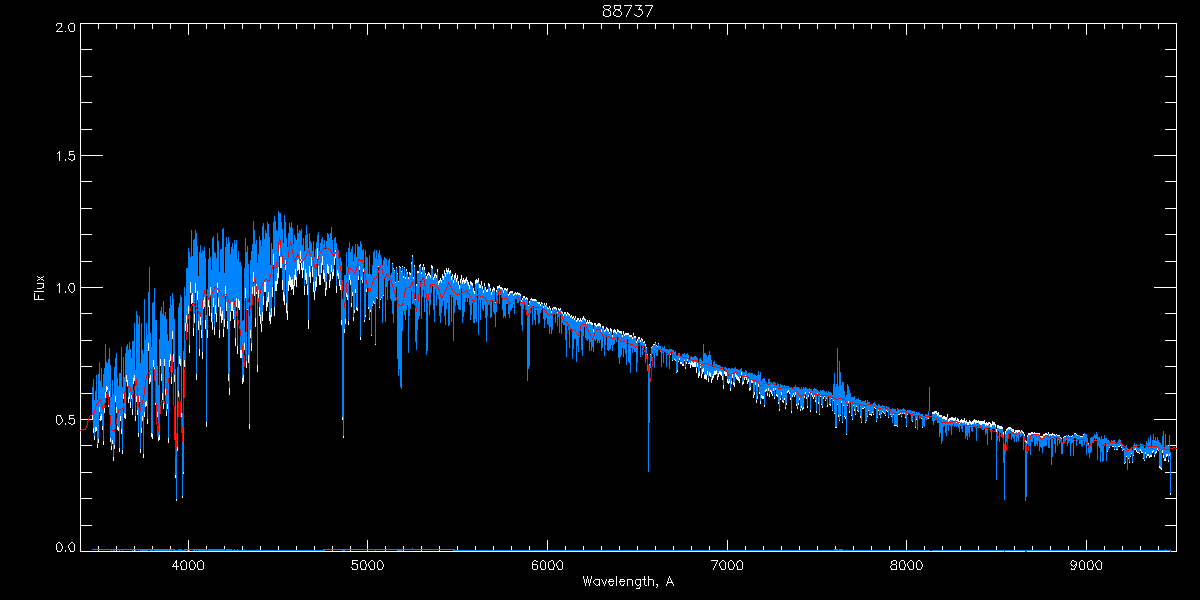Image resolution: width=1200 pixels, height=600 pixels.
Task: Select the 9000 x-axis tick label
Action: (x=1086, y=565)
